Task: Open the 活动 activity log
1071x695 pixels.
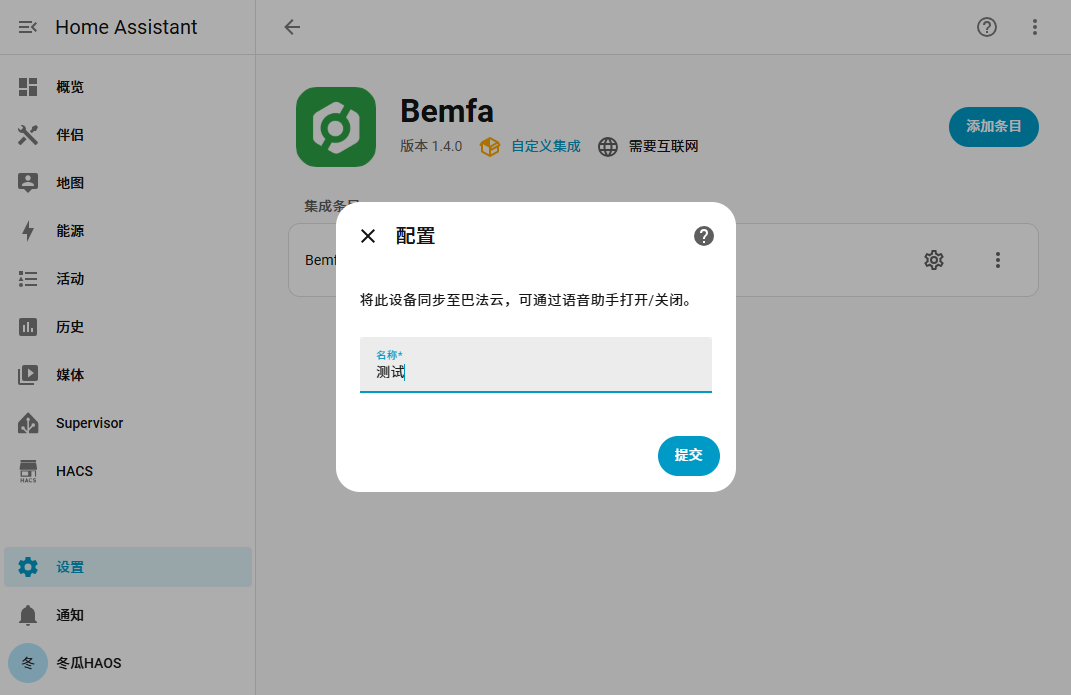Action: (x=128, y=279)
